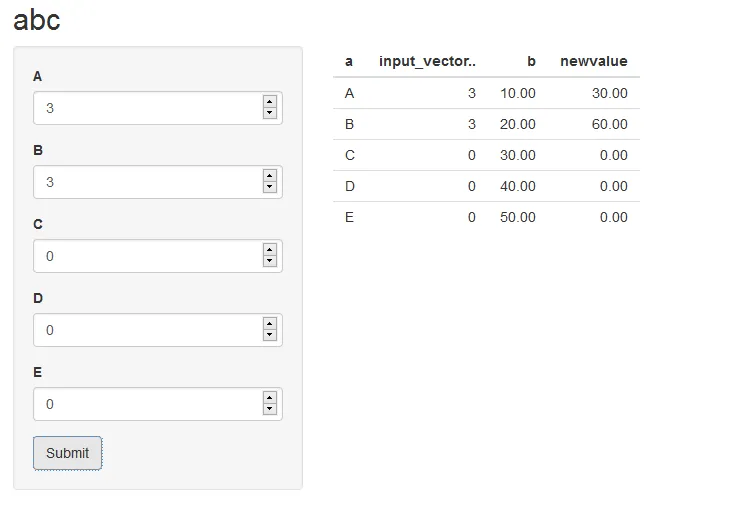
Task: Increment the B numeric input
Action: click(269, 176)
